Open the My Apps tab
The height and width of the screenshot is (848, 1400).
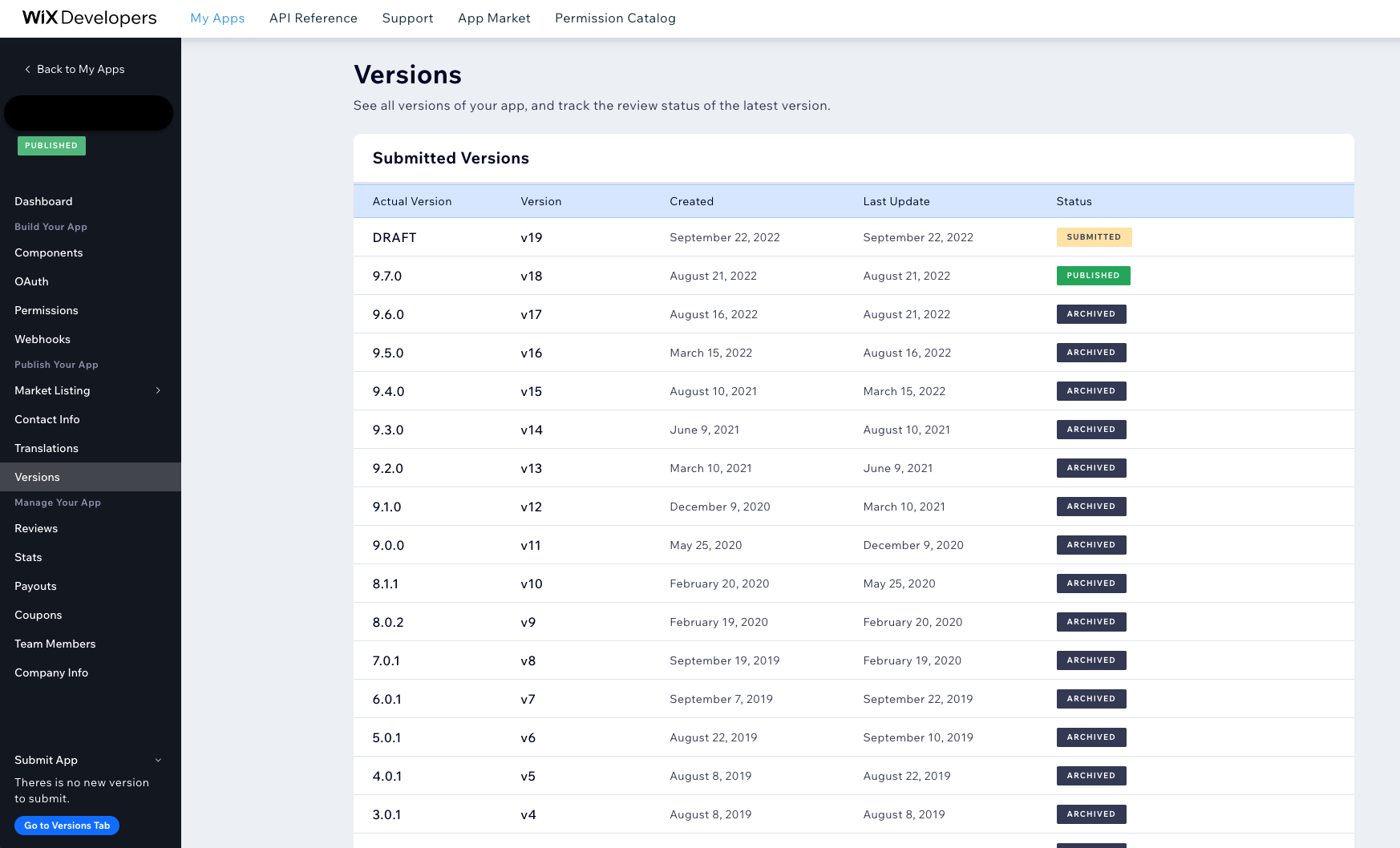[x=217, y=18]
